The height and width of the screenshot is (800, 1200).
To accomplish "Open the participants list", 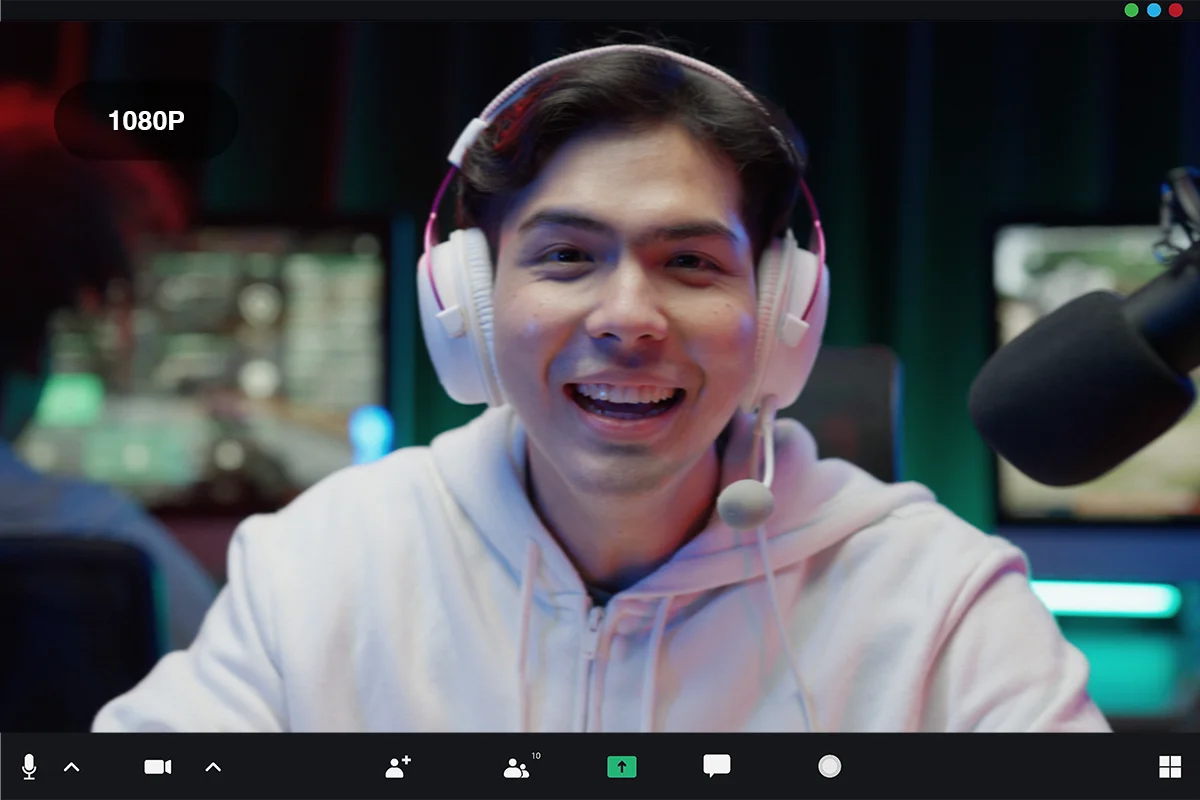I will 516,768.
